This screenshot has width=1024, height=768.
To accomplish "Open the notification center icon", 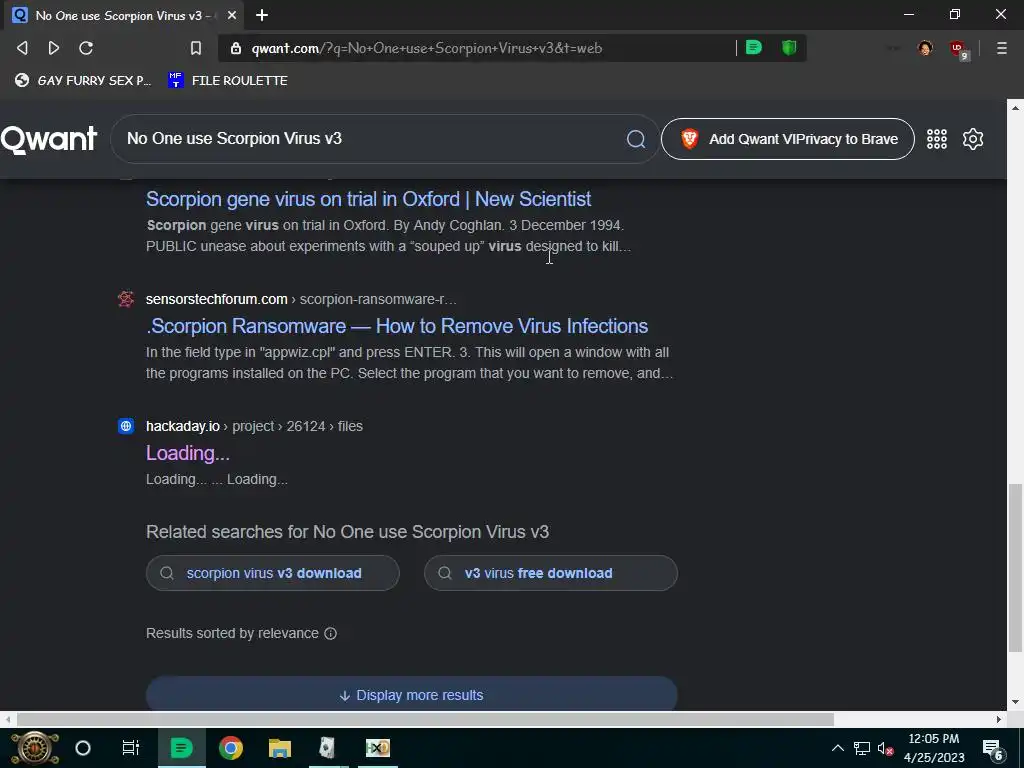I will 993,749.
